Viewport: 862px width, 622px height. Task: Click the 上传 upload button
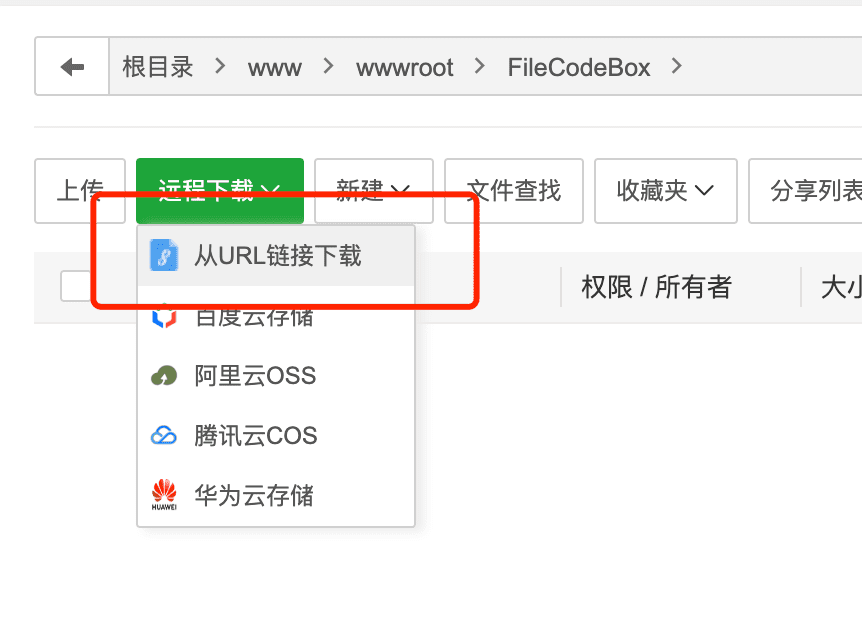(80, 191)
